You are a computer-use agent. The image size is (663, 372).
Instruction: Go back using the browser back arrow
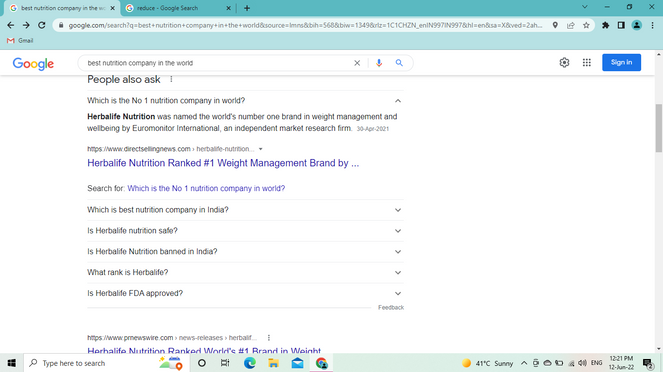(11, 25)
